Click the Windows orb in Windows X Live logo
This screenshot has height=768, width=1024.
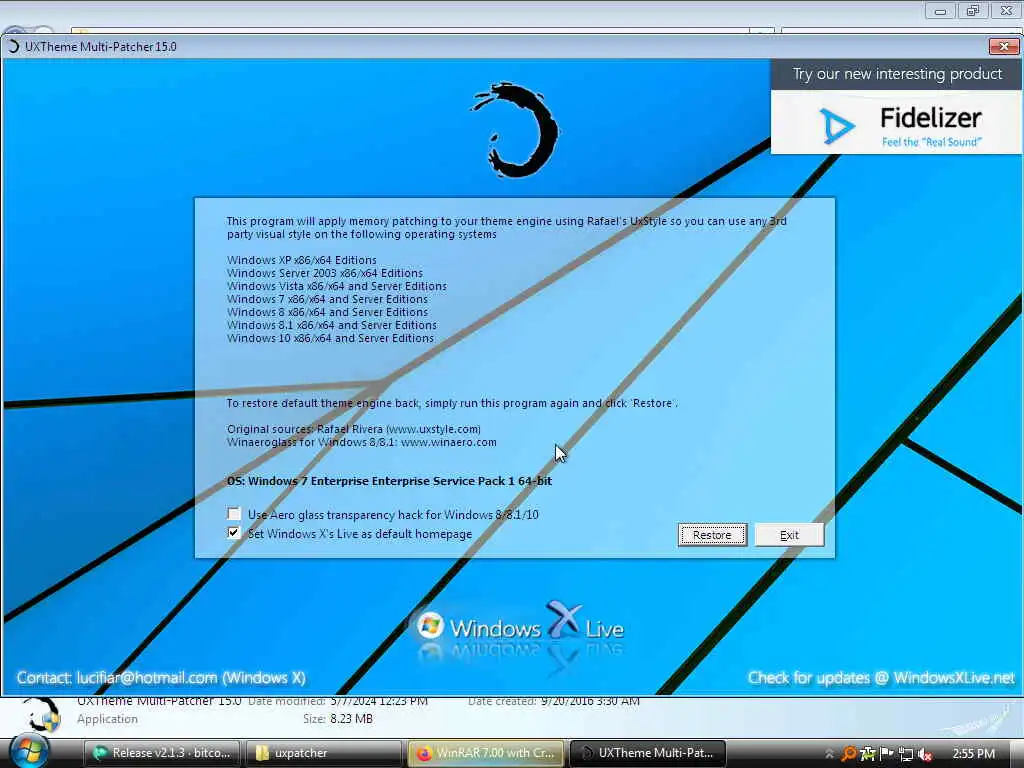click(430, 626)
